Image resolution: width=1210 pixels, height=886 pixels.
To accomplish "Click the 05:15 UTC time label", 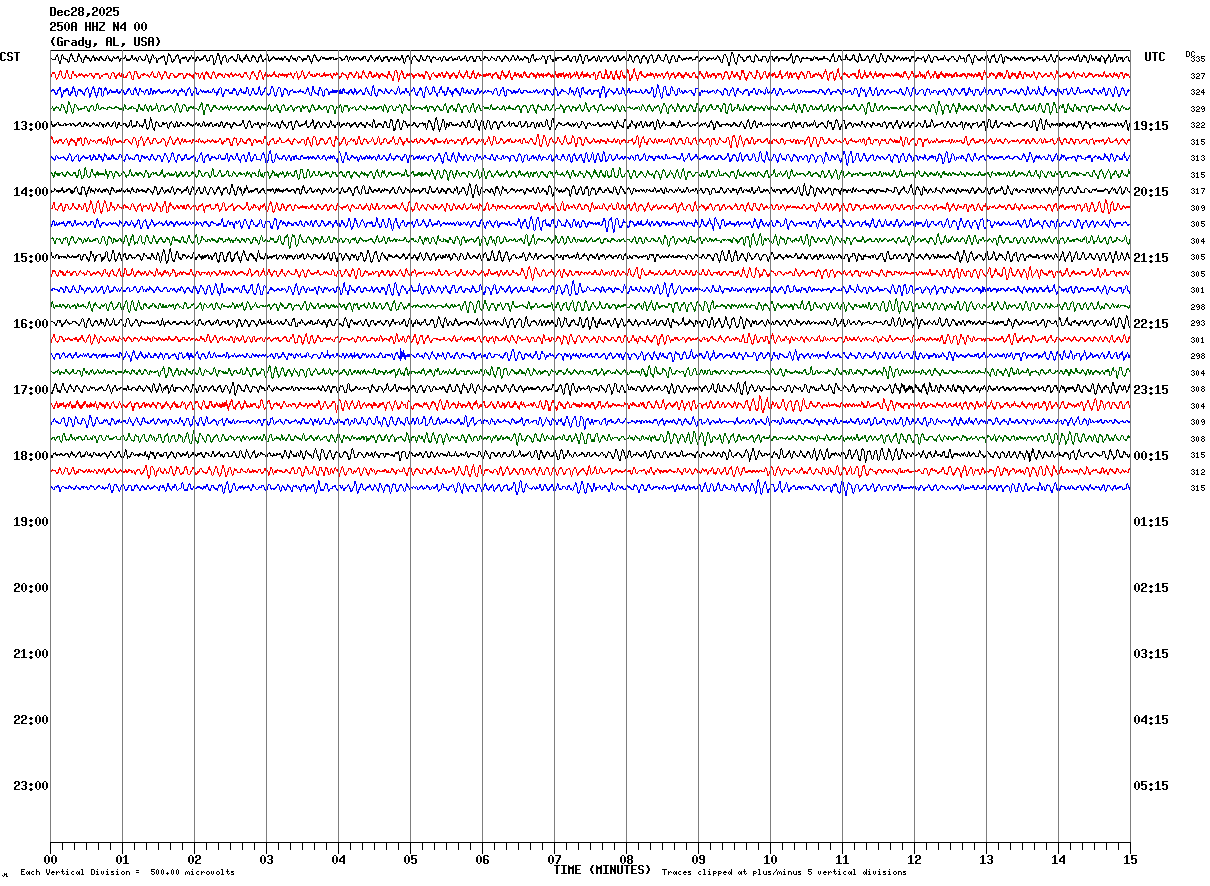I will pos(1151,786).
